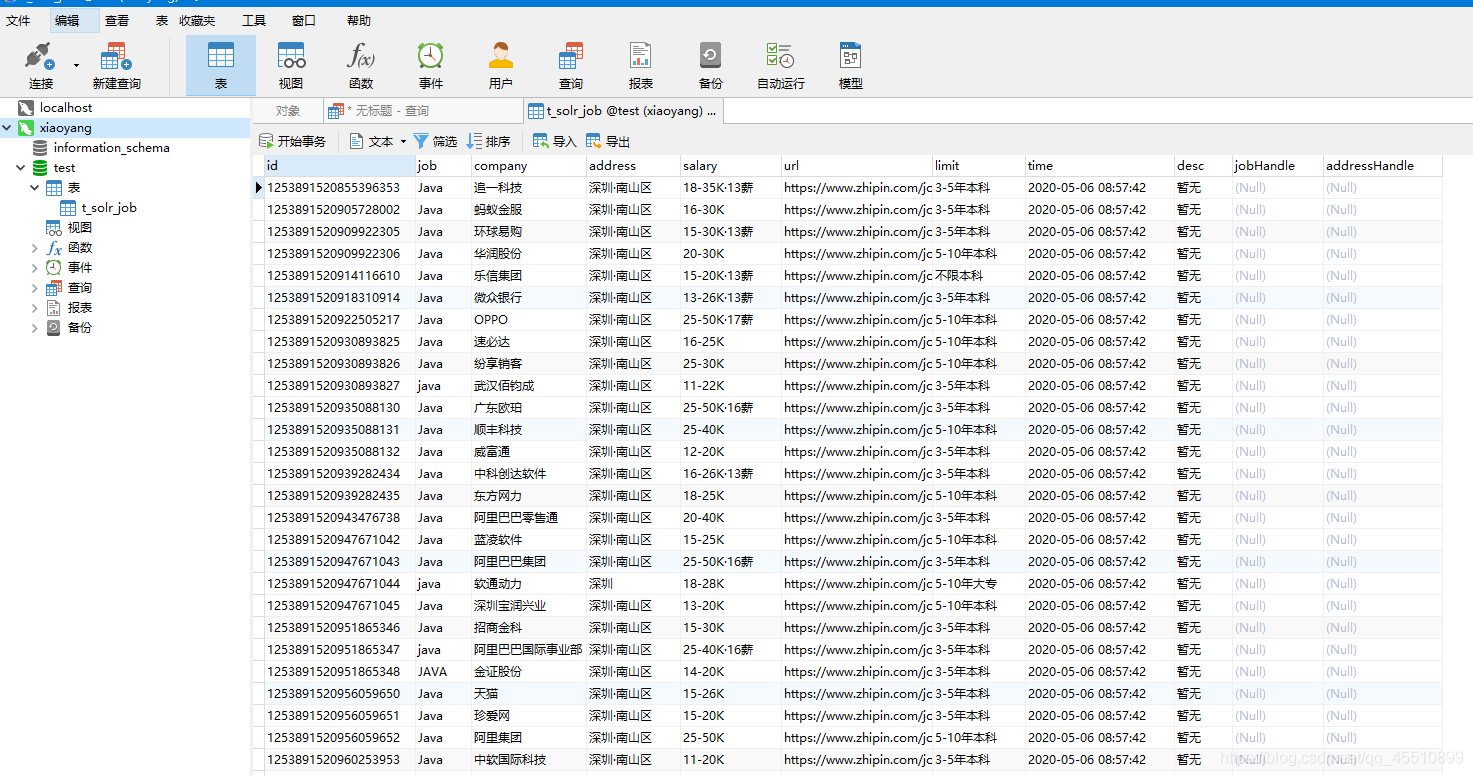The width and height of the screenshot is (1473, 776).
Task: Open the Connection dropdown arrow
Action: tap(76, 66)
